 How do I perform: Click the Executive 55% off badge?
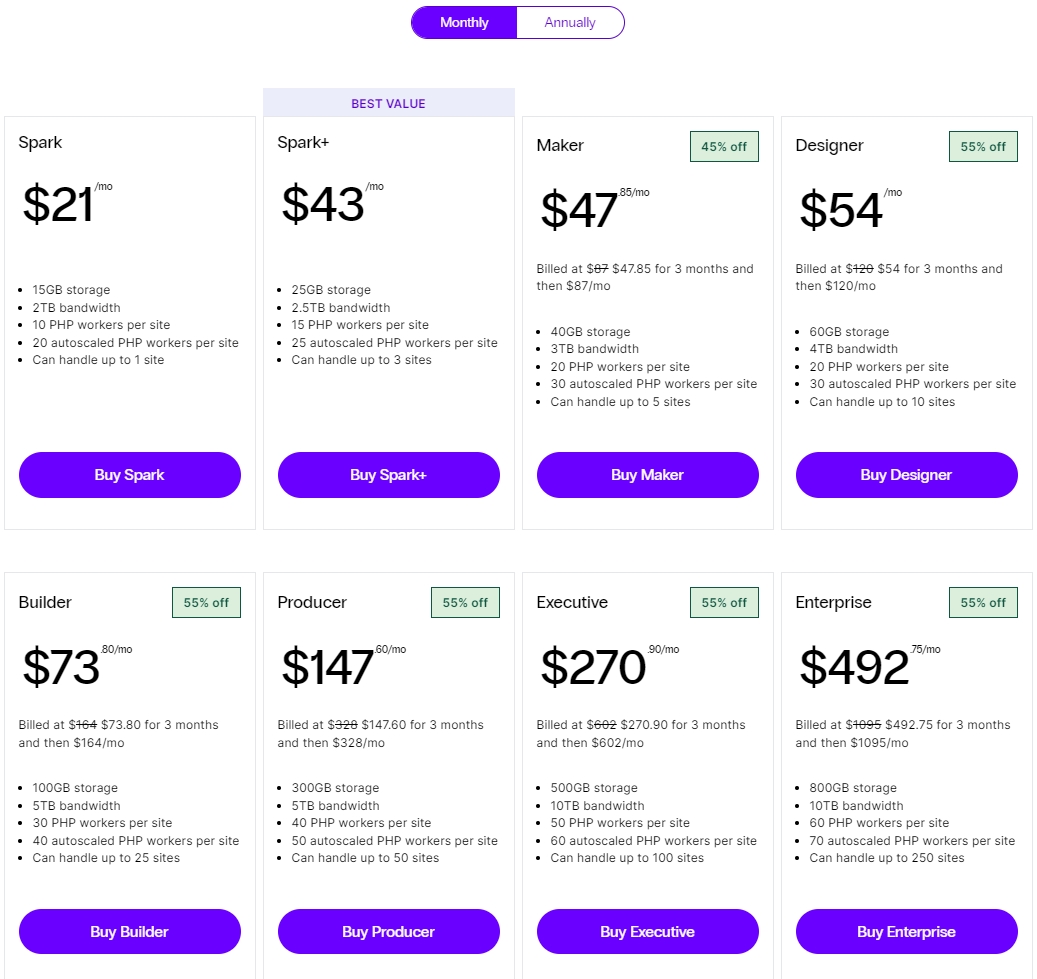click(724, 603)
